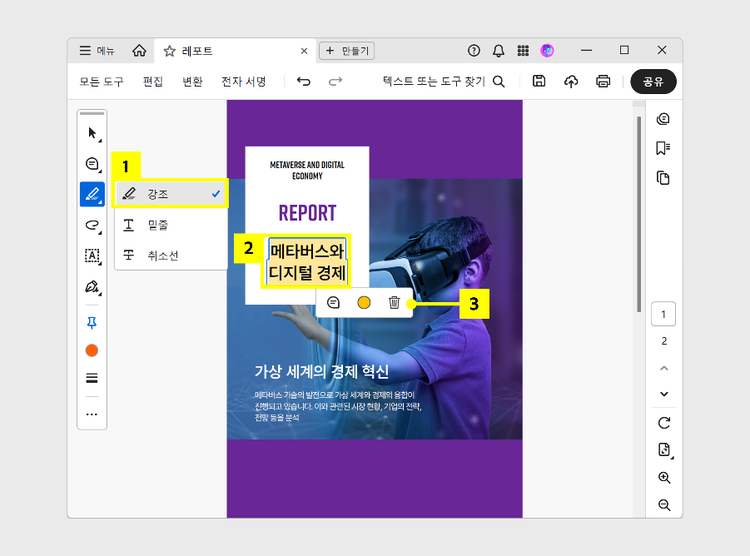Open the 편집 menu
750x556 pixels.
tap(153, 81)
